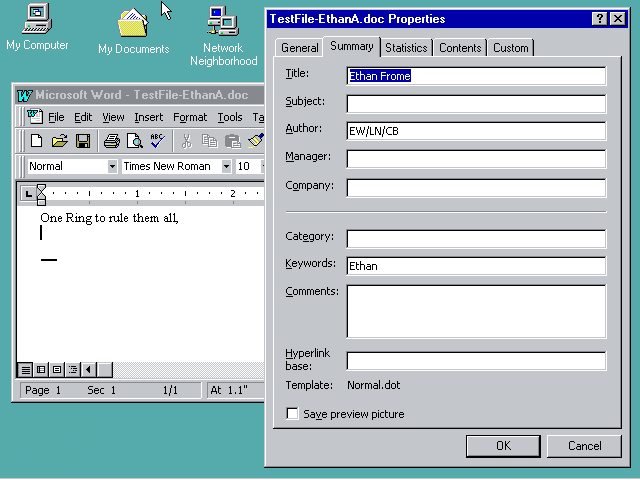This screenshot has height=480, width=640.
Task: Click the Save floppy disk icon in Word
Action: coord(83,141)
